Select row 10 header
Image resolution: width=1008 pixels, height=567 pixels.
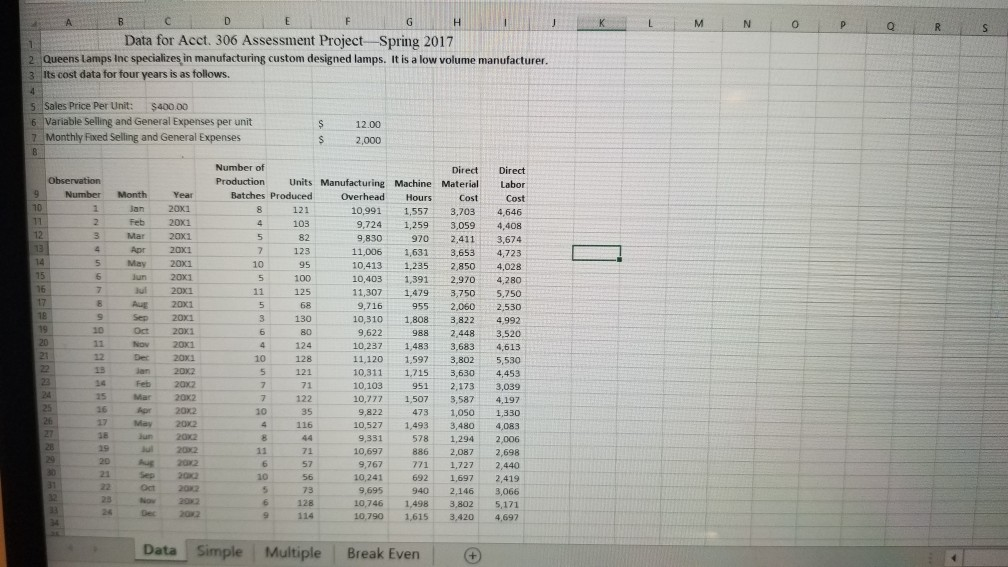tap(37, 208)
